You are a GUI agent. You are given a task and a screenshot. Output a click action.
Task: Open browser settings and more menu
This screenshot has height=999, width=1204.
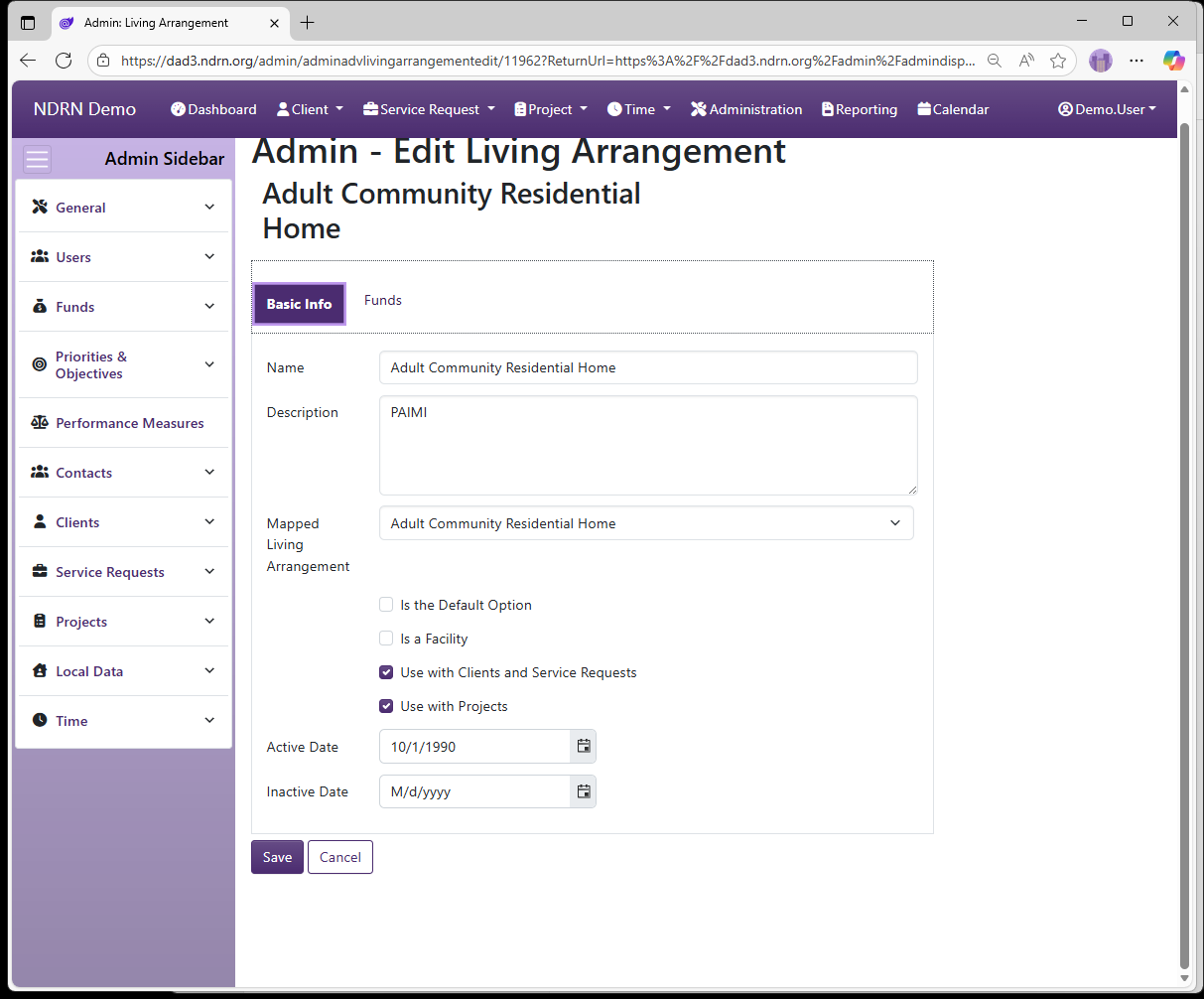[1137, 61]
